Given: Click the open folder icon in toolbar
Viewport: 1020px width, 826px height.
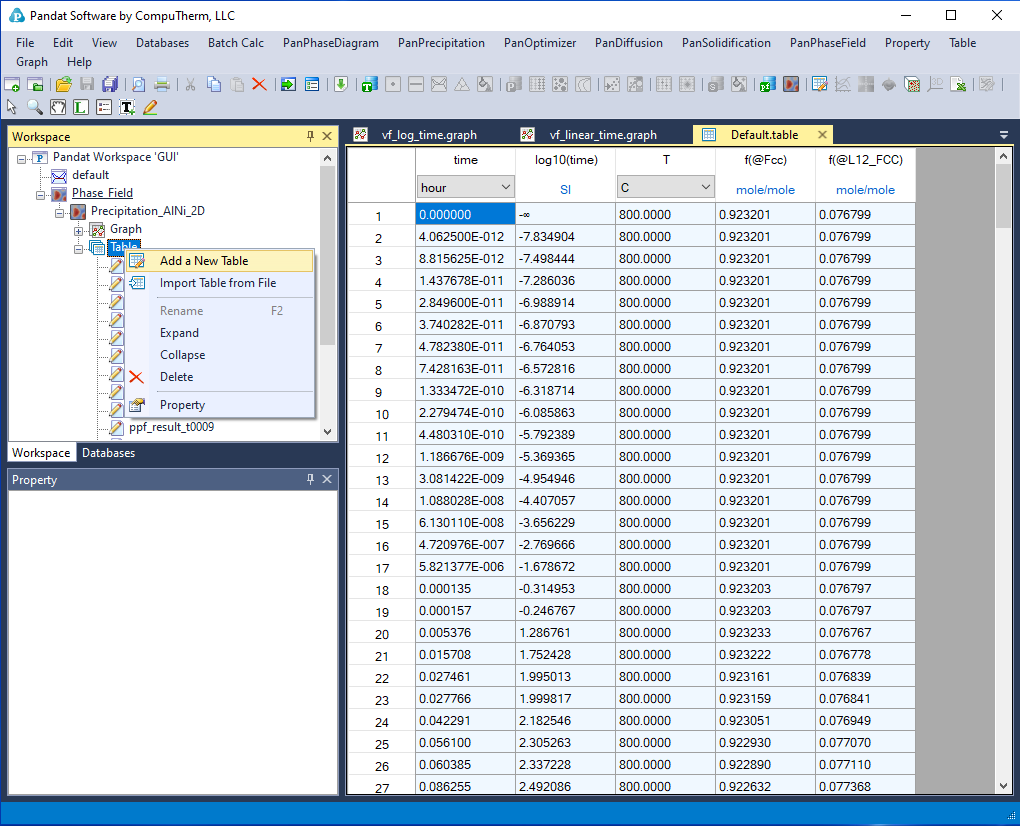Looking at the screenshot, I should (x=63, y=85).
